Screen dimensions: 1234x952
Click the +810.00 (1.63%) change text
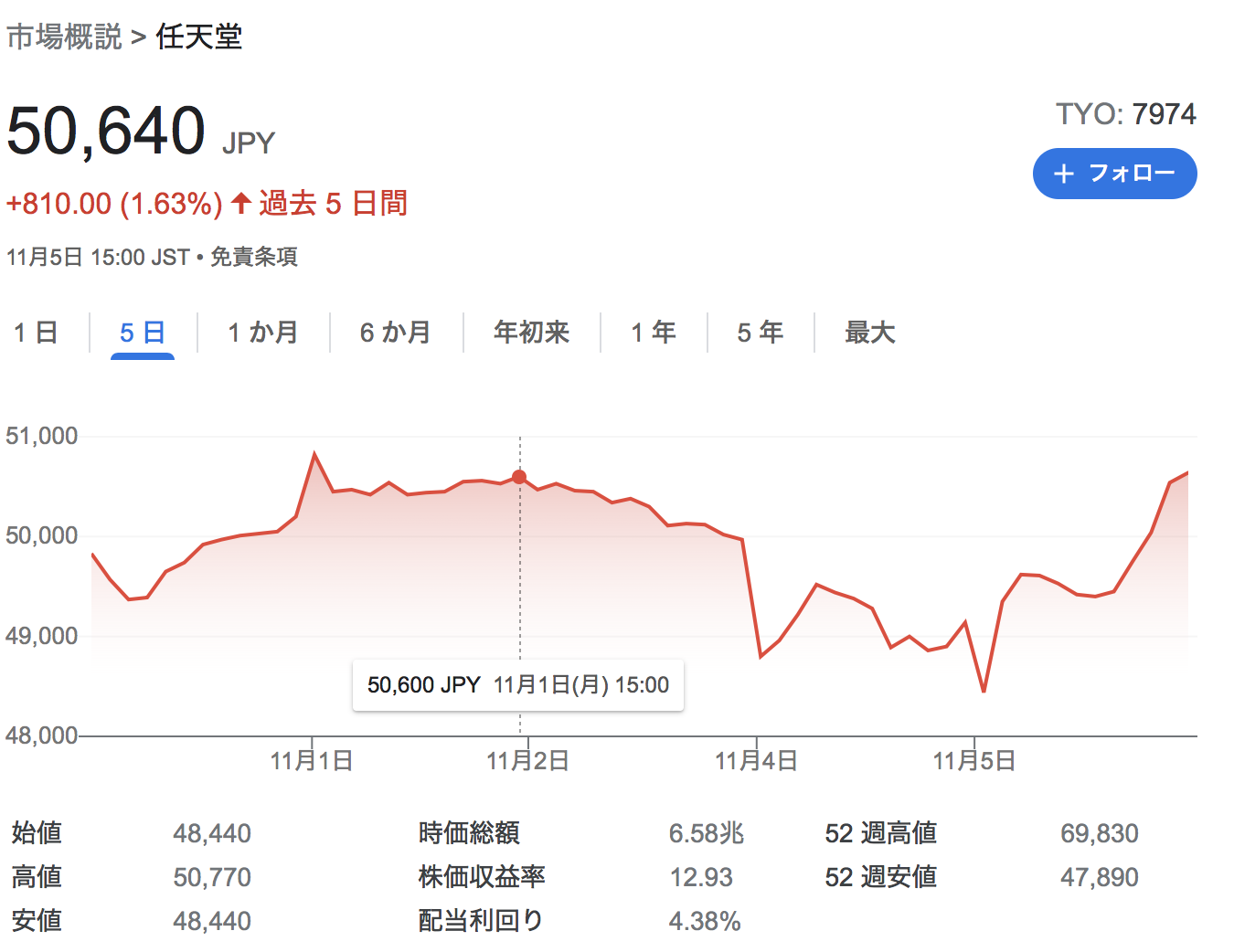114,203
